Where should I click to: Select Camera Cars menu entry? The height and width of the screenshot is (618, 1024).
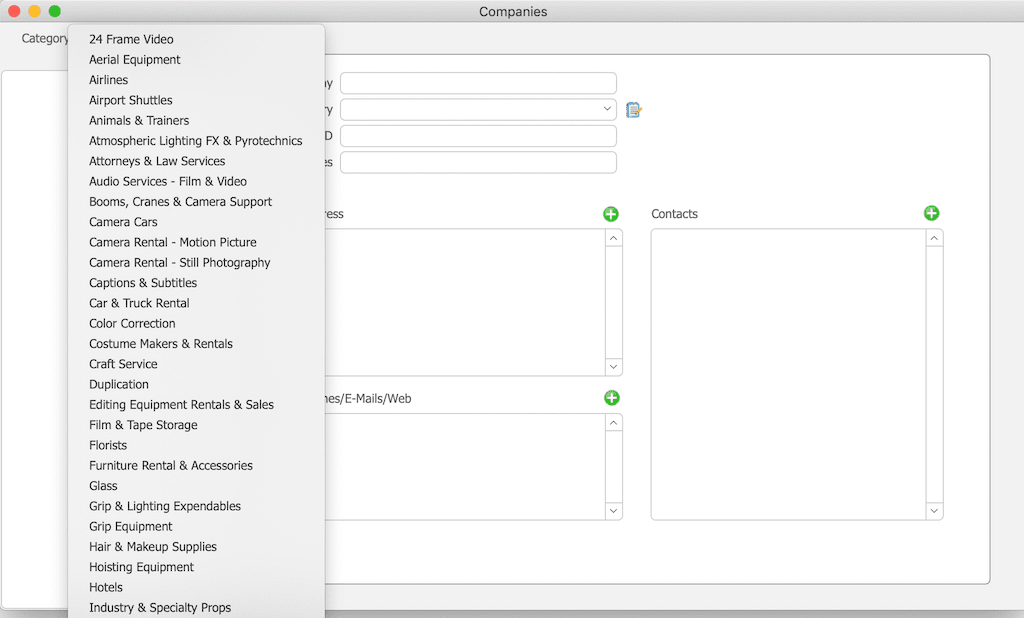point(123,222)
